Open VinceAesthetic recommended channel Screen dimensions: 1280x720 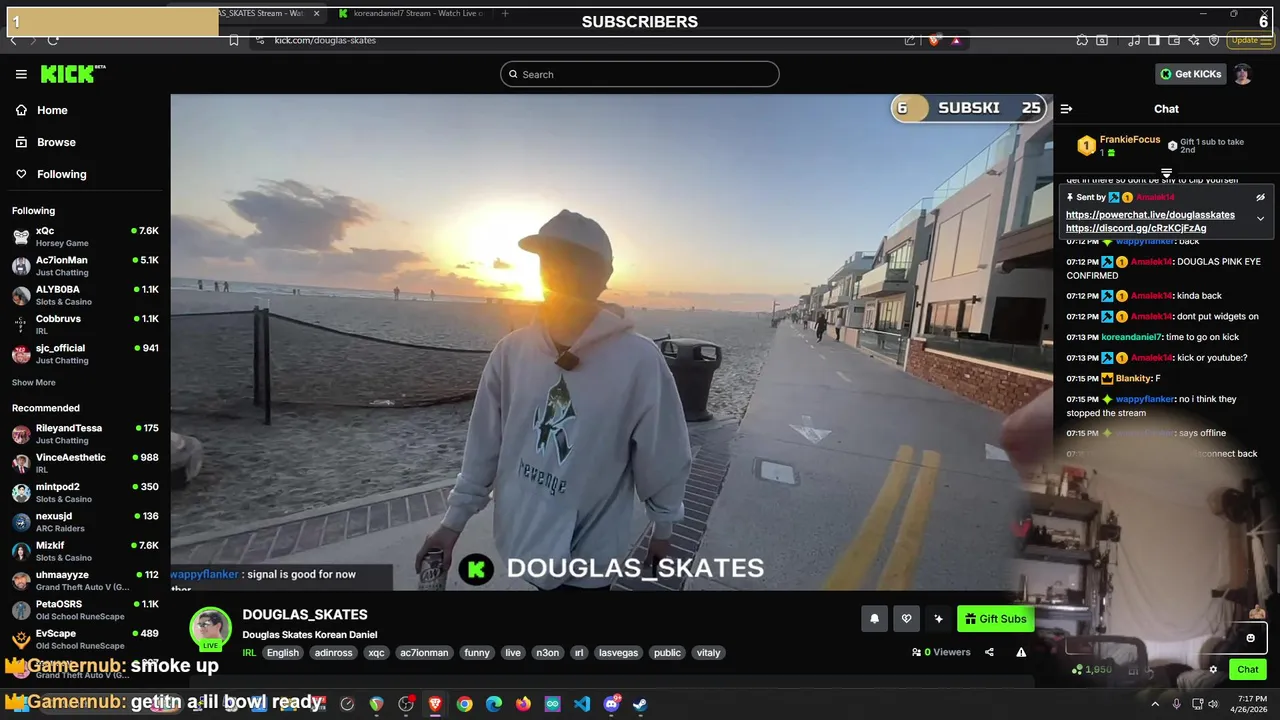(x=85, y=463)
